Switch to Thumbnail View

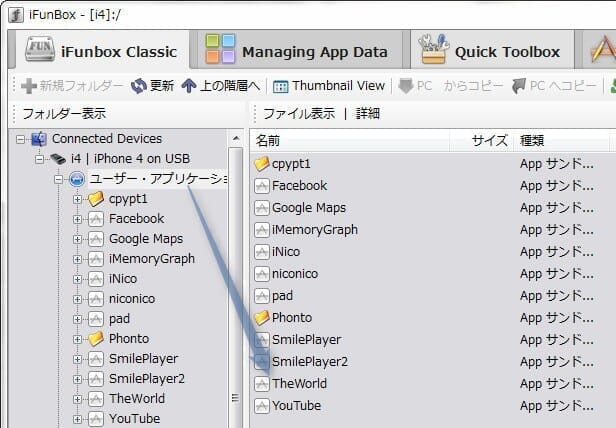pyautogui.click(x=281, y=86)
